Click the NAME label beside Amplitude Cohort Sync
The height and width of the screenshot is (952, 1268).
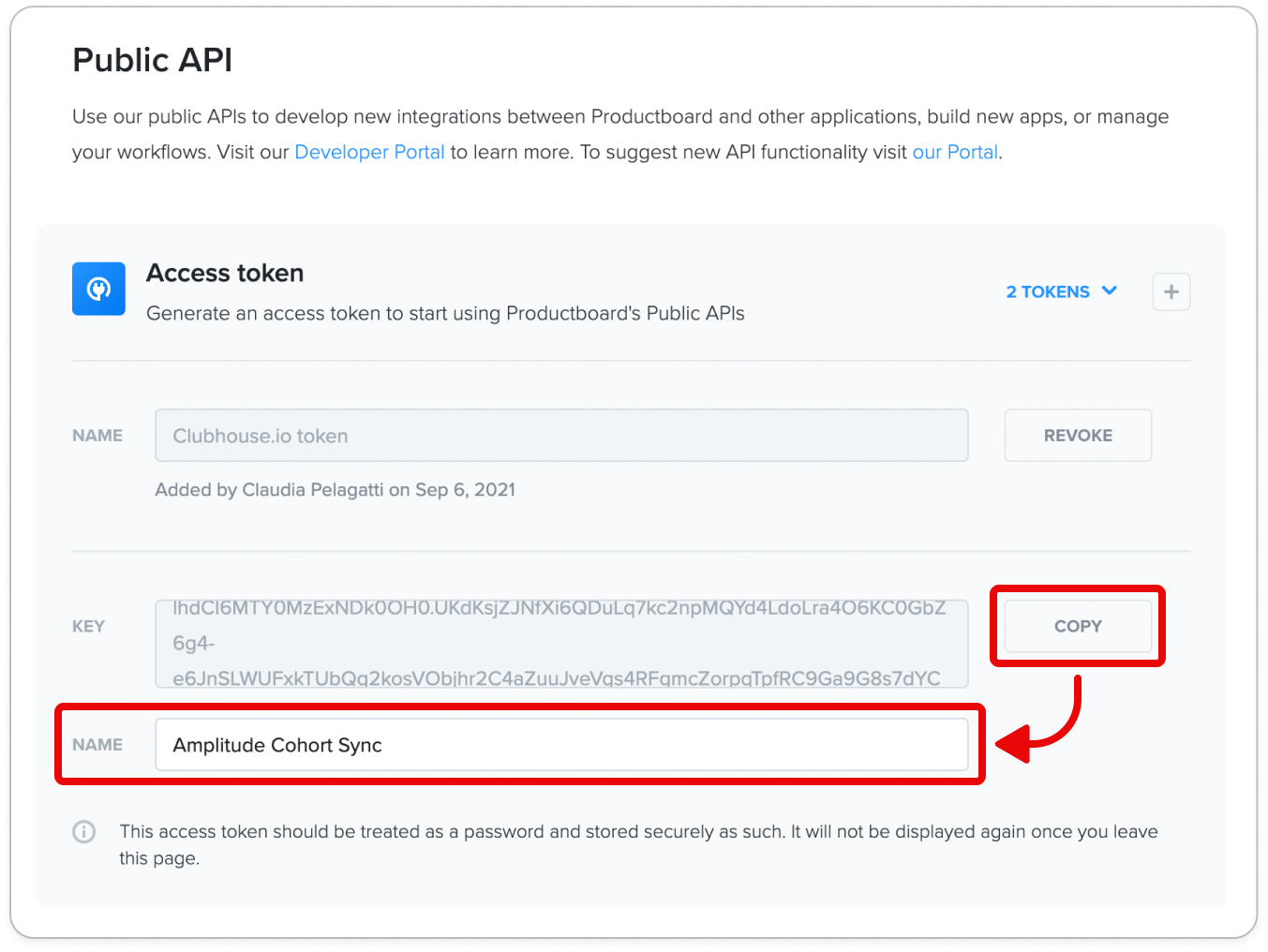[97, 745]
